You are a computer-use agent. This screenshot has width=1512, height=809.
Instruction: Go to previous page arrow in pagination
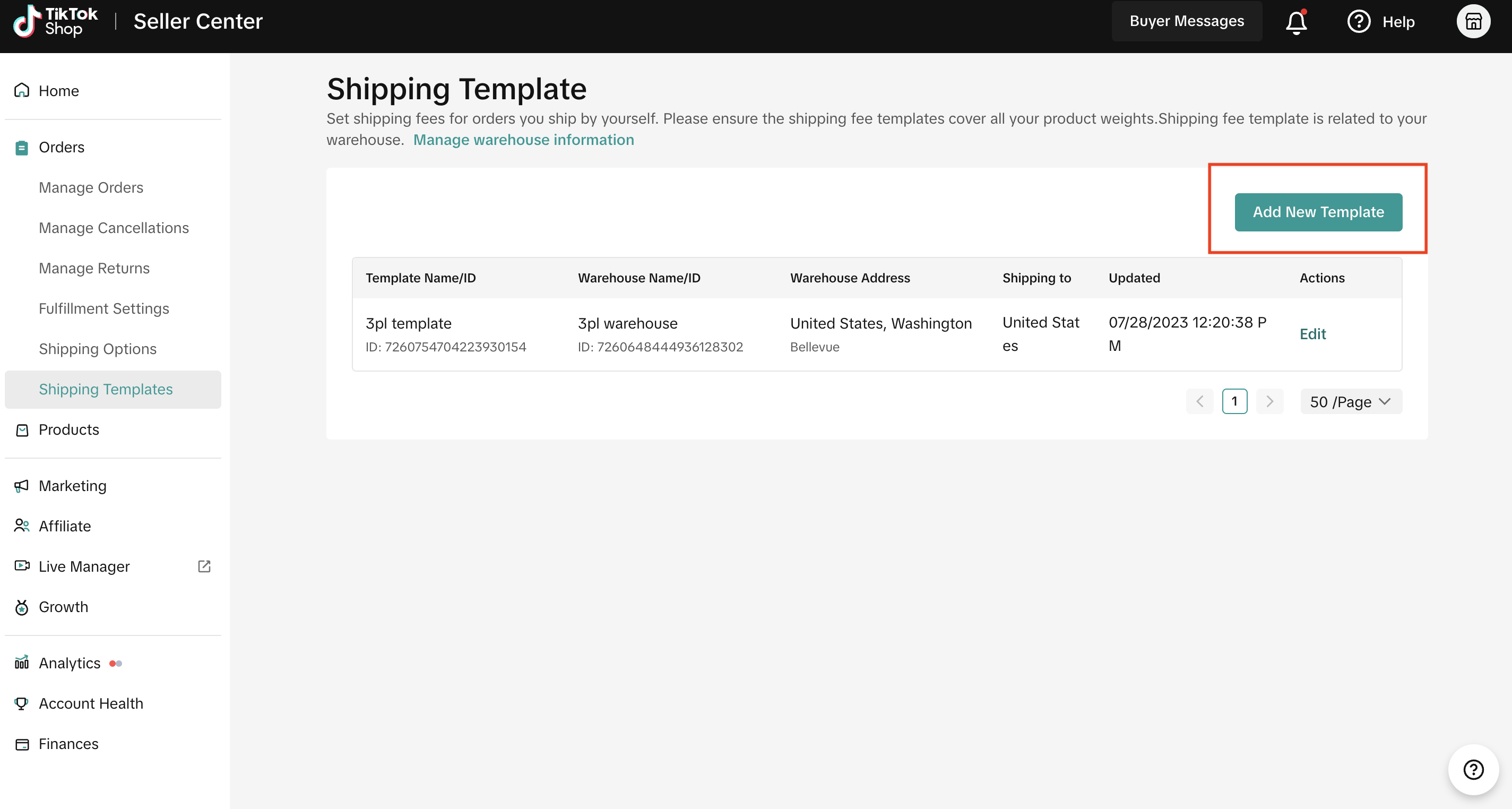(1199, 401)
